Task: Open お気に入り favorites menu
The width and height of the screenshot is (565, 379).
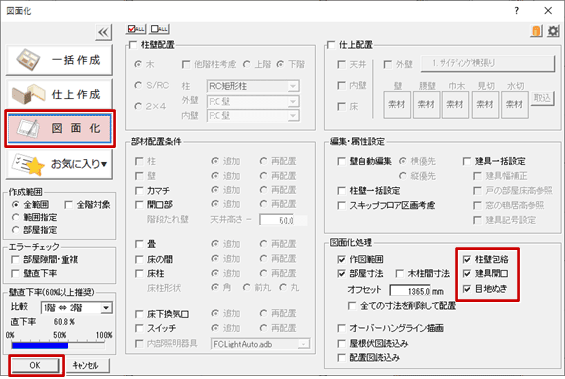Action: pyautogui.click(x=59, y=164)
